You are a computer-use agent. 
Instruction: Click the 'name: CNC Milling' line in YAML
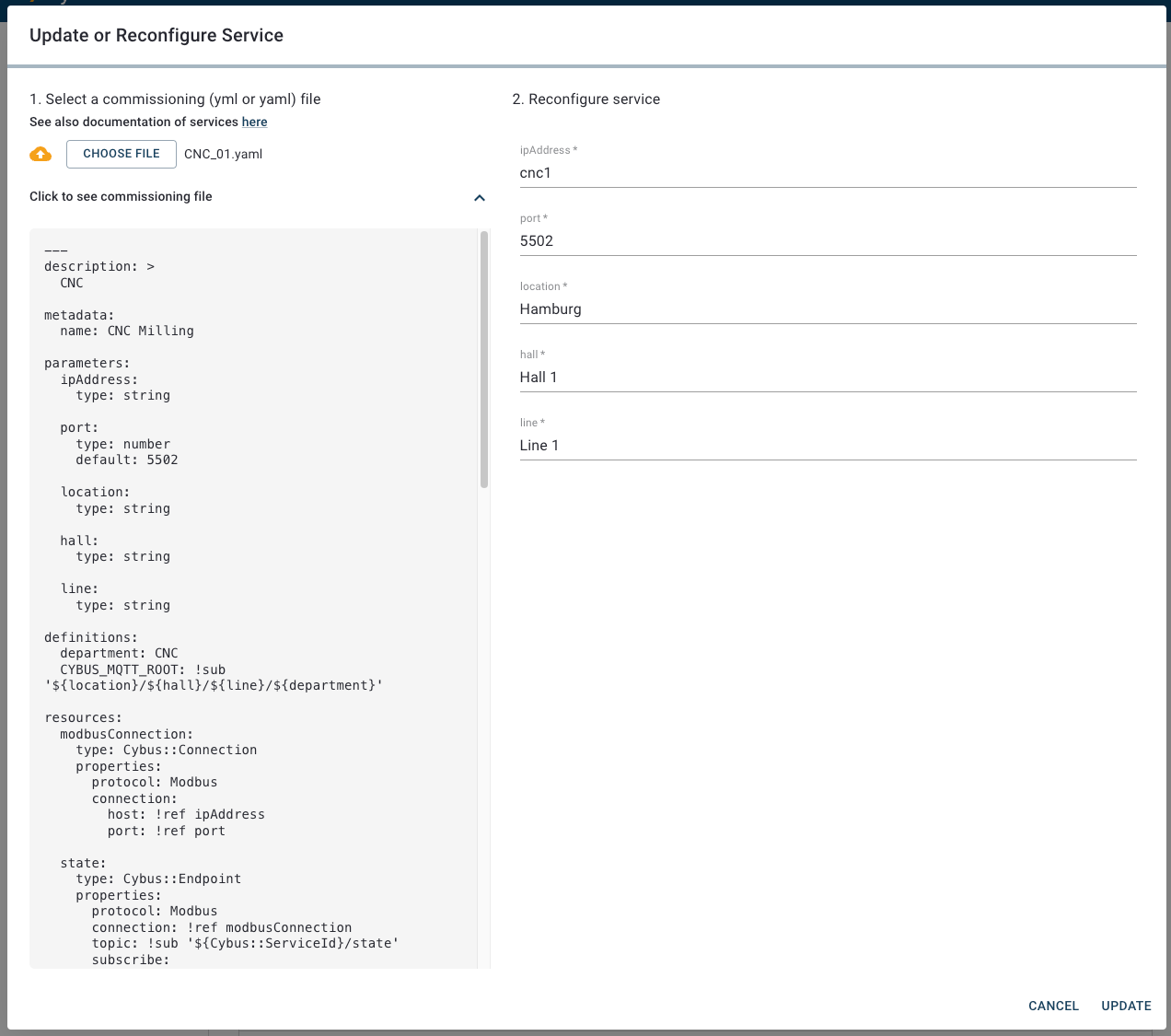click(127, 331)
